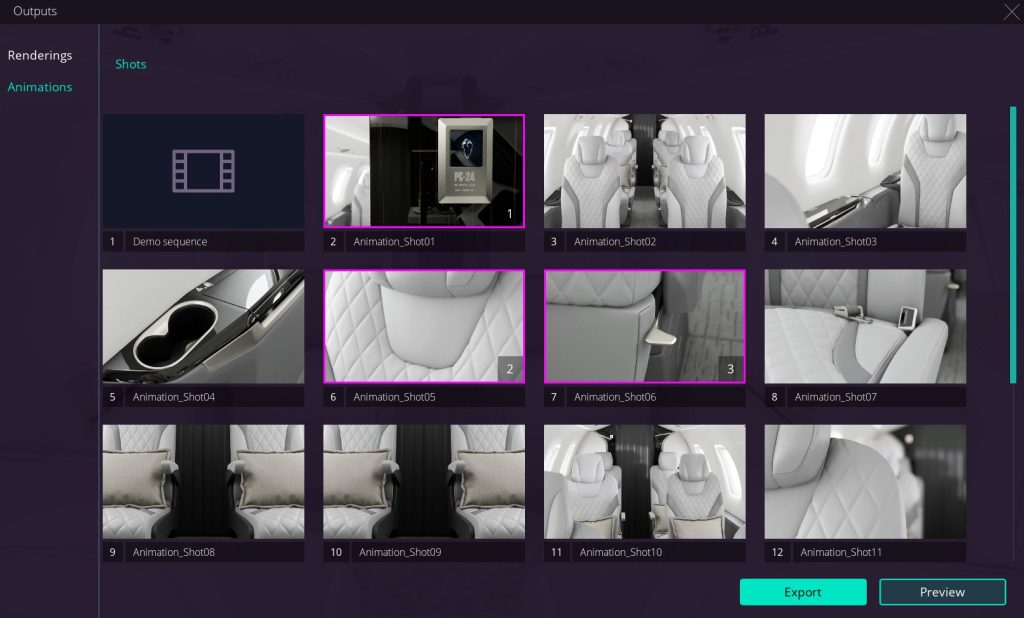Toggle selection of Animation_Shot06 thumbnail
The image size is (1024, 618).
point(645,327)
